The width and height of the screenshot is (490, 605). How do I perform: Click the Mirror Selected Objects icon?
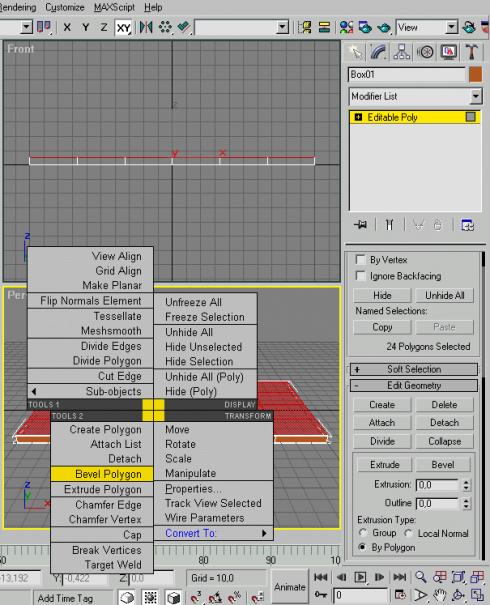(146, 27)
